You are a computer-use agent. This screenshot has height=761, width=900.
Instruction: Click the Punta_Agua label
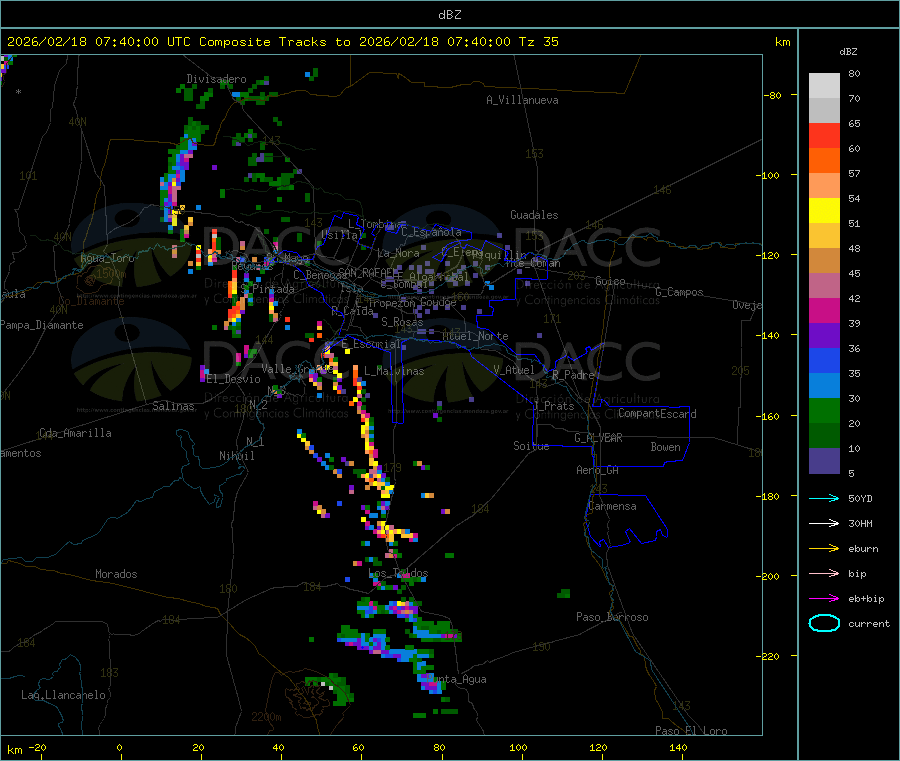tap(456, 680)
